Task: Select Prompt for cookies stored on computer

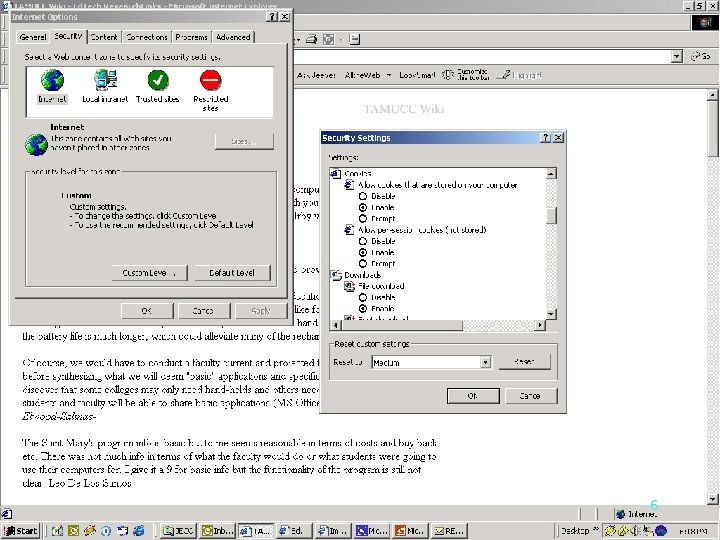Action: tap(363, 219)
